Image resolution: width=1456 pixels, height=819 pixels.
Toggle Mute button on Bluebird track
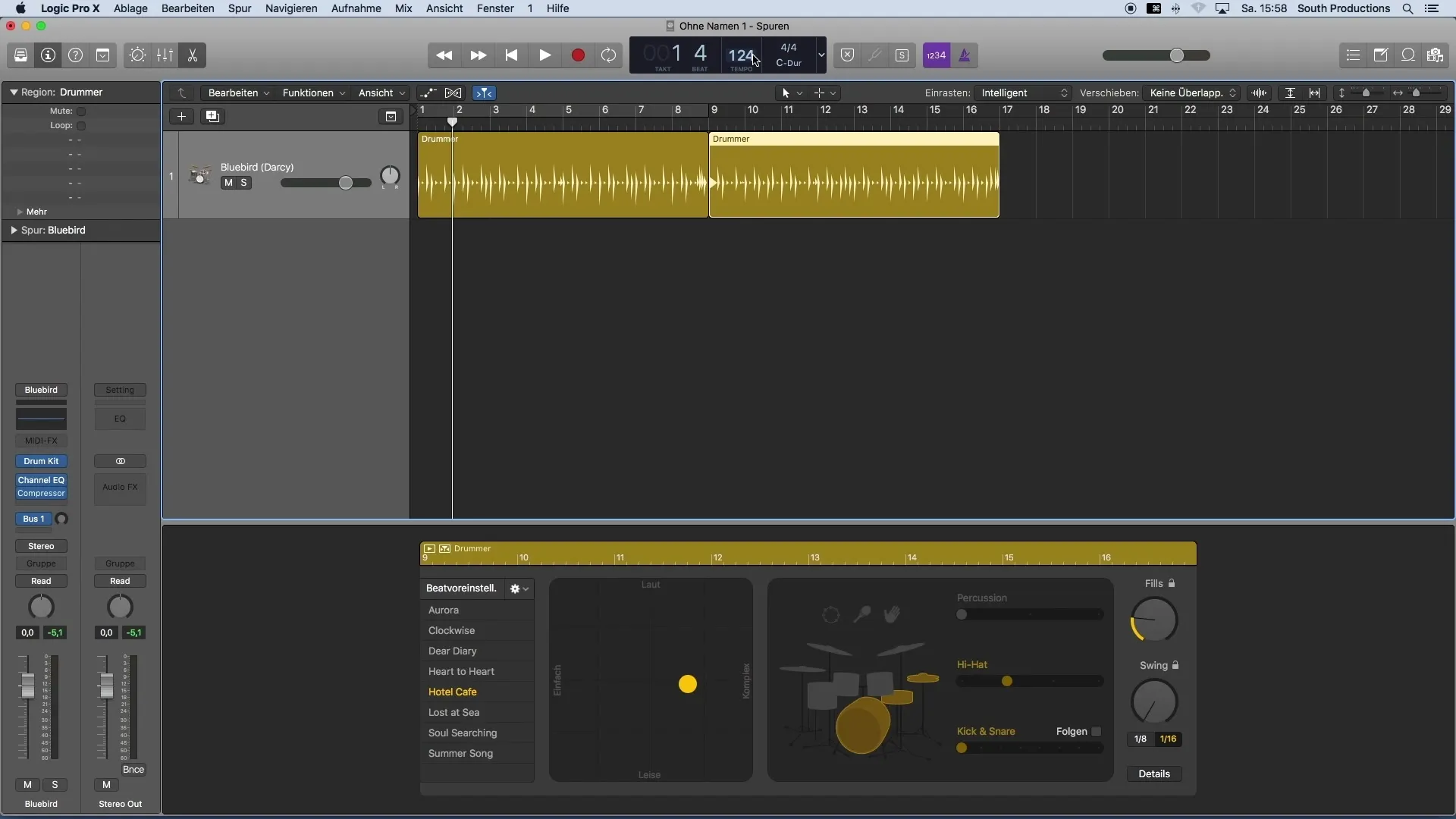tap(227, 182)
